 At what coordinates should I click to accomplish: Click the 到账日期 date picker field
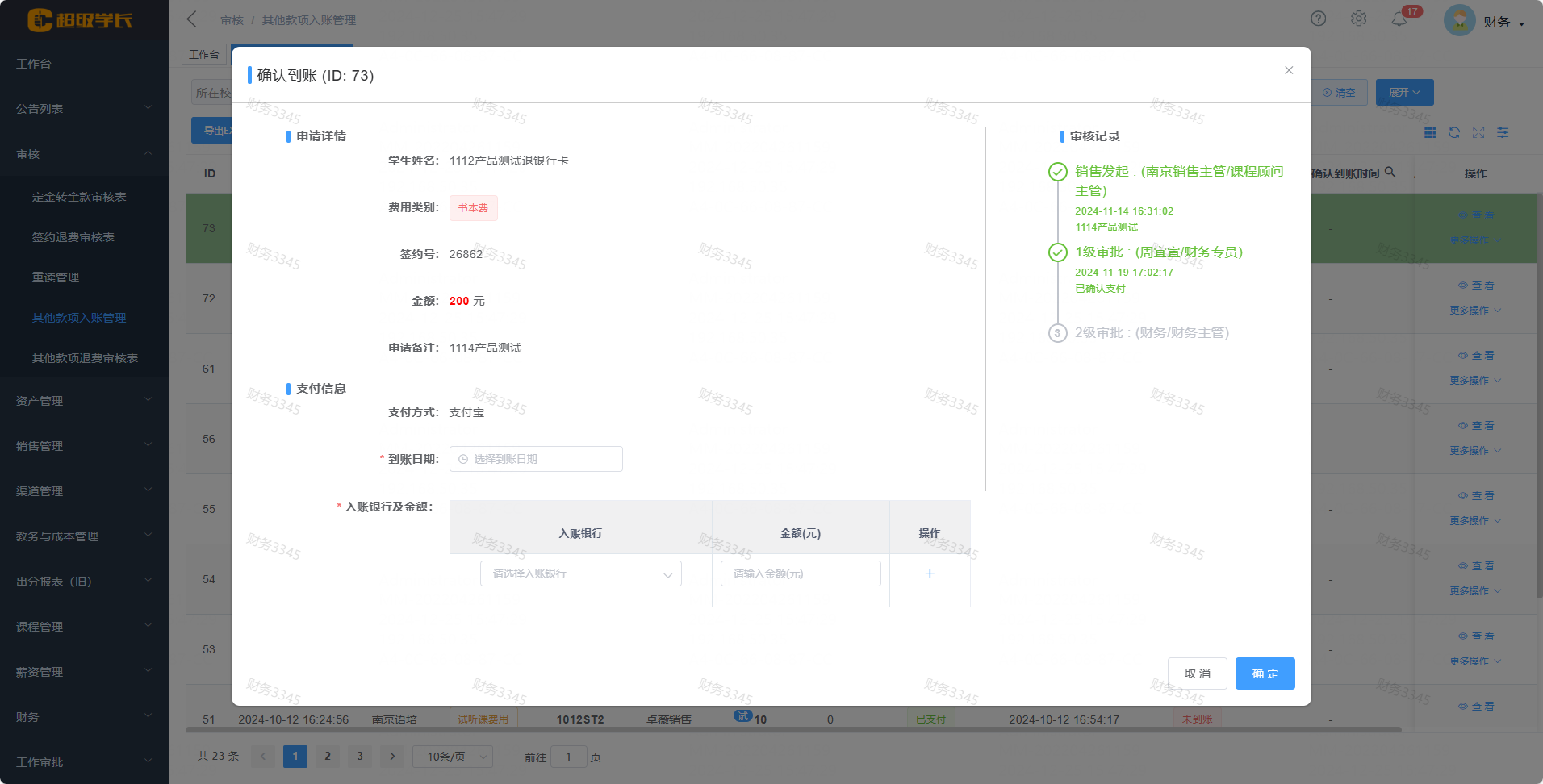(536, 459)
